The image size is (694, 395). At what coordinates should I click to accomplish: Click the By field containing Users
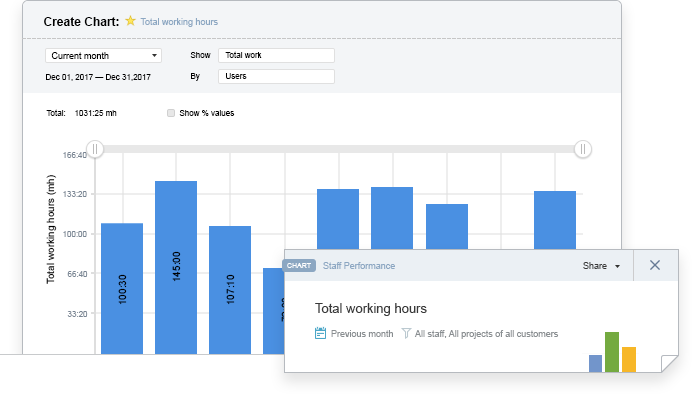(276, 76)
